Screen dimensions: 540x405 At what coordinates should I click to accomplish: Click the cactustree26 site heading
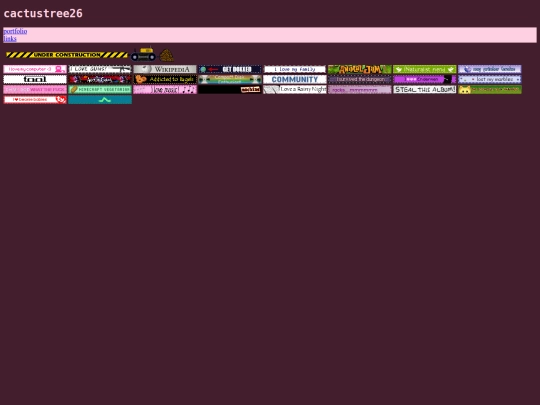[x=43, y=13]
